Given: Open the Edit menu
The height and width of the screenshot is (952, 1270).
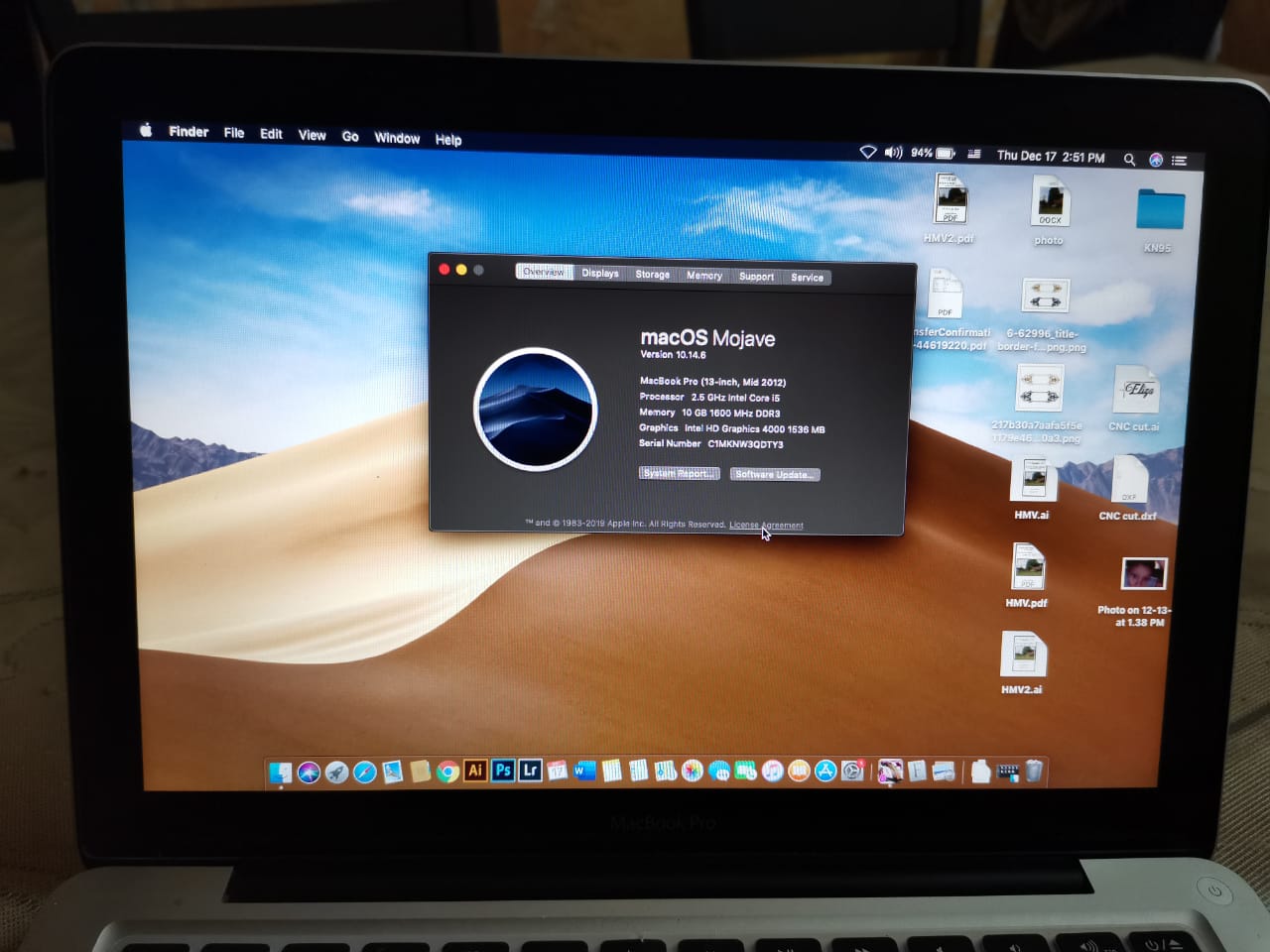Looking at the screenshot, I should click(271, 134).
